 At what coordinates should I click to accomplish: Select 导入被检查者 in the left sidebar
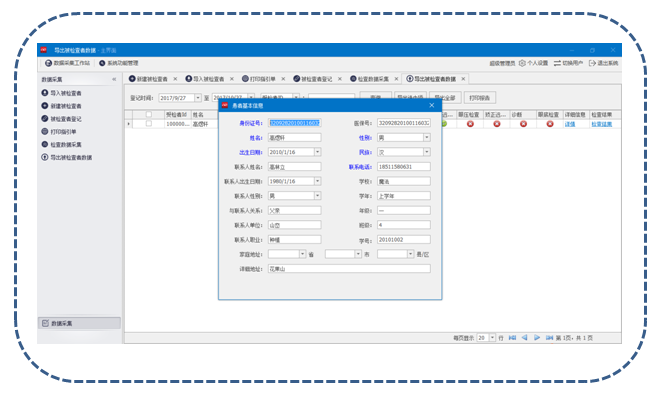click(62, 93)
